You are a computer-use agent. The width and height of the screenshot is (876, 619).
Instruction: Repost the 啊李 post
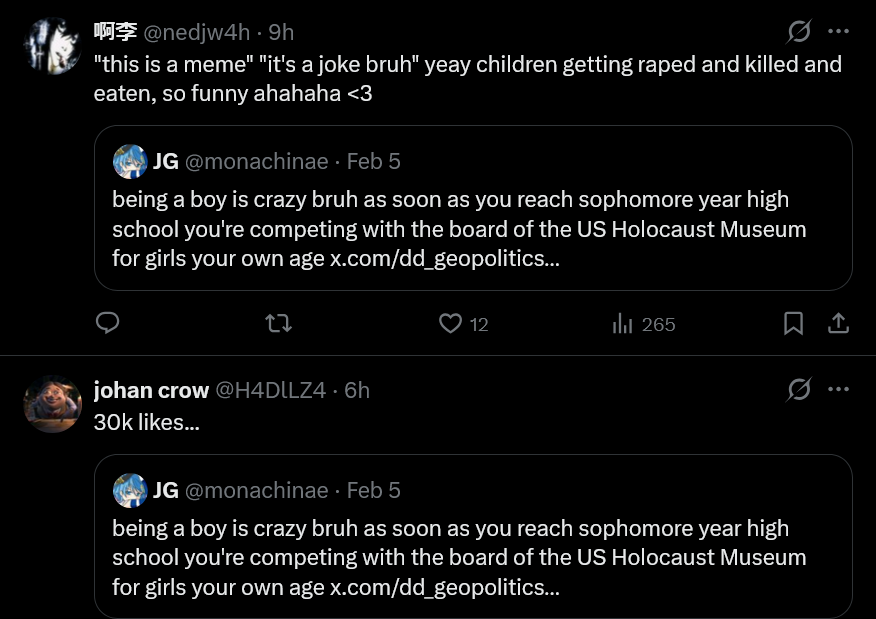tap(279, 323)
